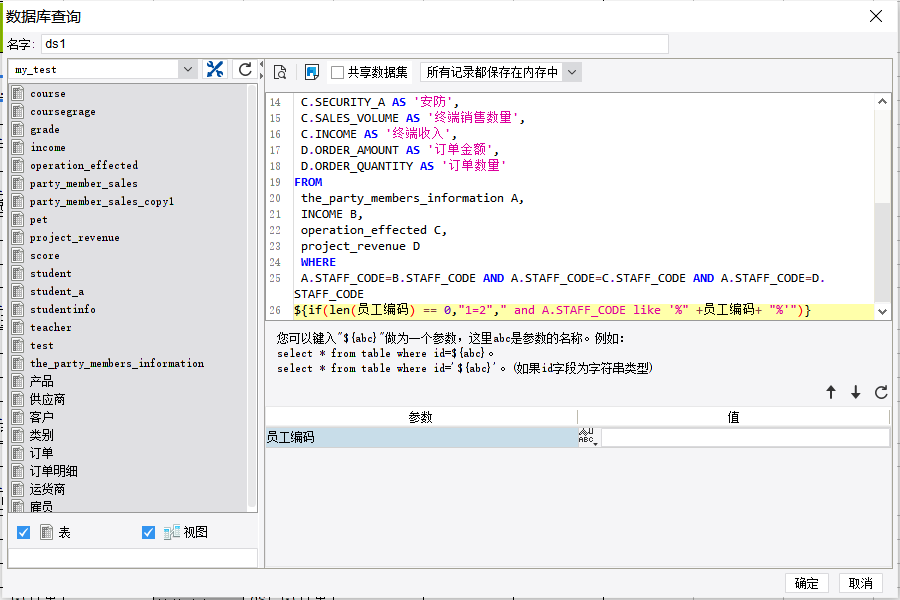Screen dimensions: 900x600
Task: Click the table icon beside test
Action: (x=18, y=345)
